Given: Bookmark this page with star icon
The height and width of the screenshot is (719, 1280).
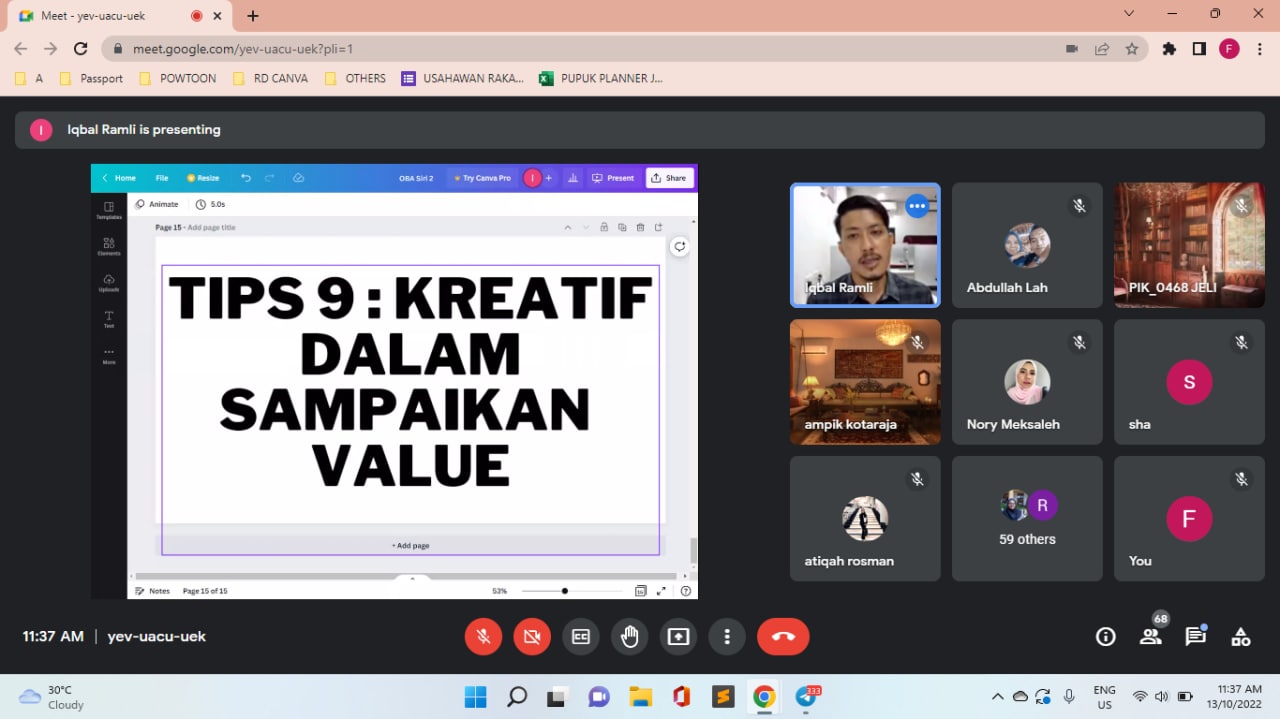Looking at the screenshot, I should point(1132,49).
